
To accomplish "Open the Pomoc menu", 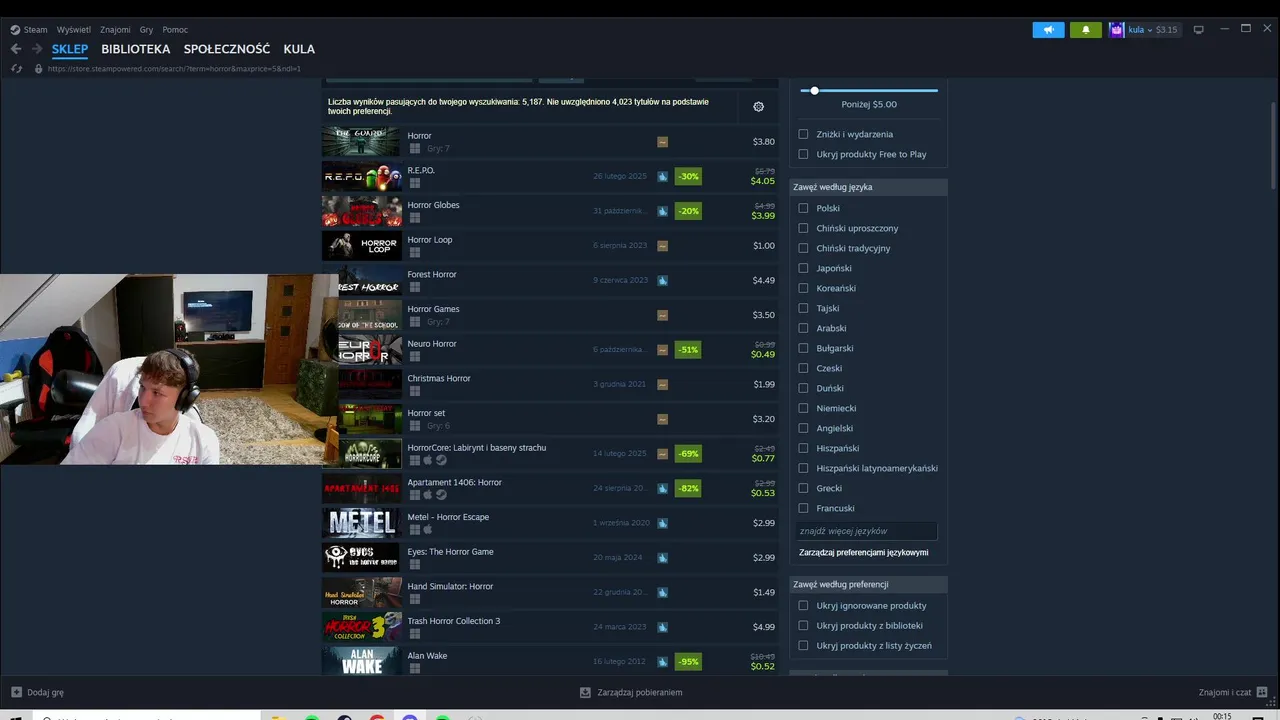I will tap(175, 30).
